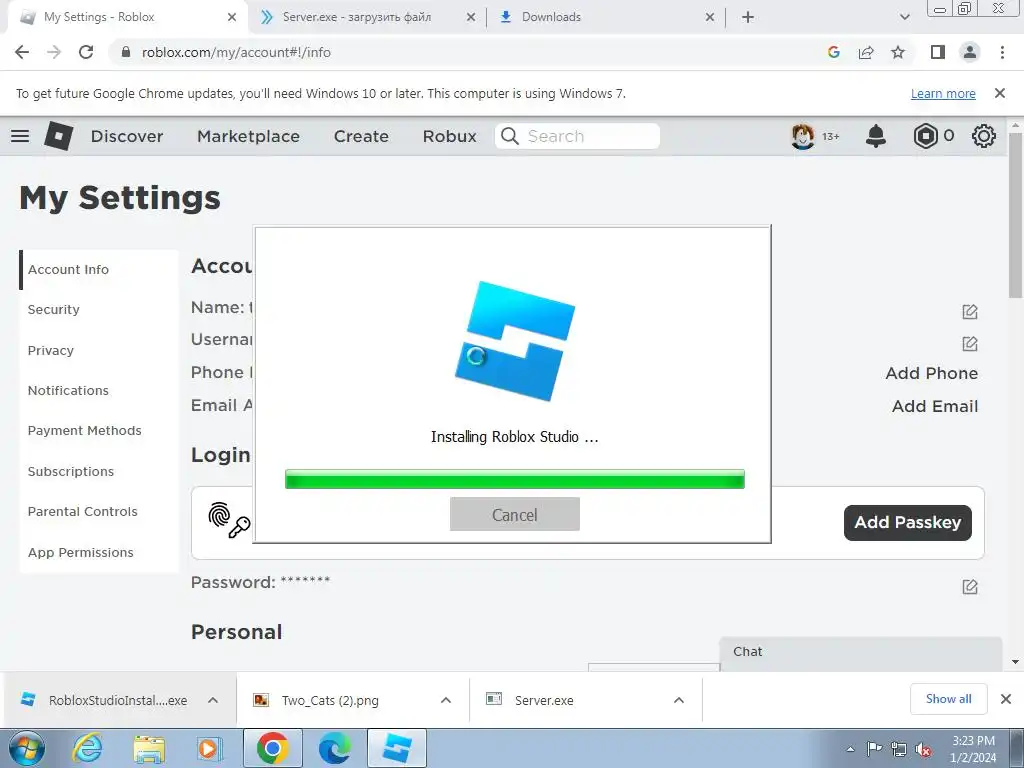Edit the Name field pencil icon
Viewport: 1024px width, 768px height.
pyautogui.click(x=970, y=312)
